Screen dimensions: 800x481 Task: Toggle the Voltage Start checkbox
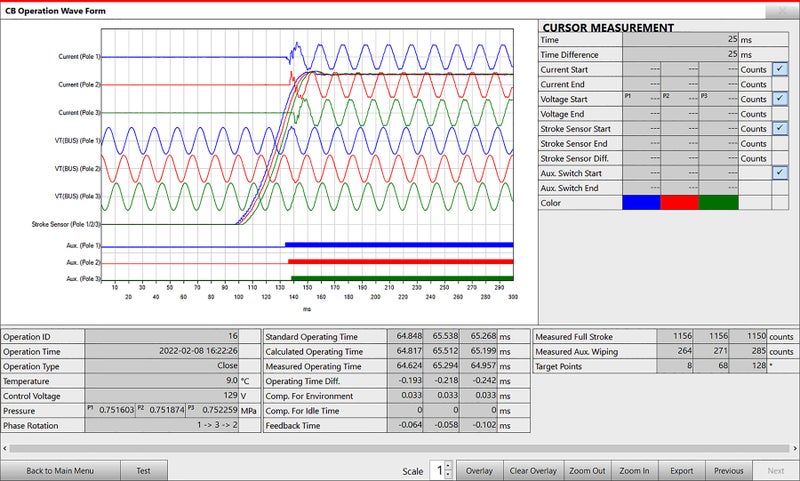pos(780,98)
